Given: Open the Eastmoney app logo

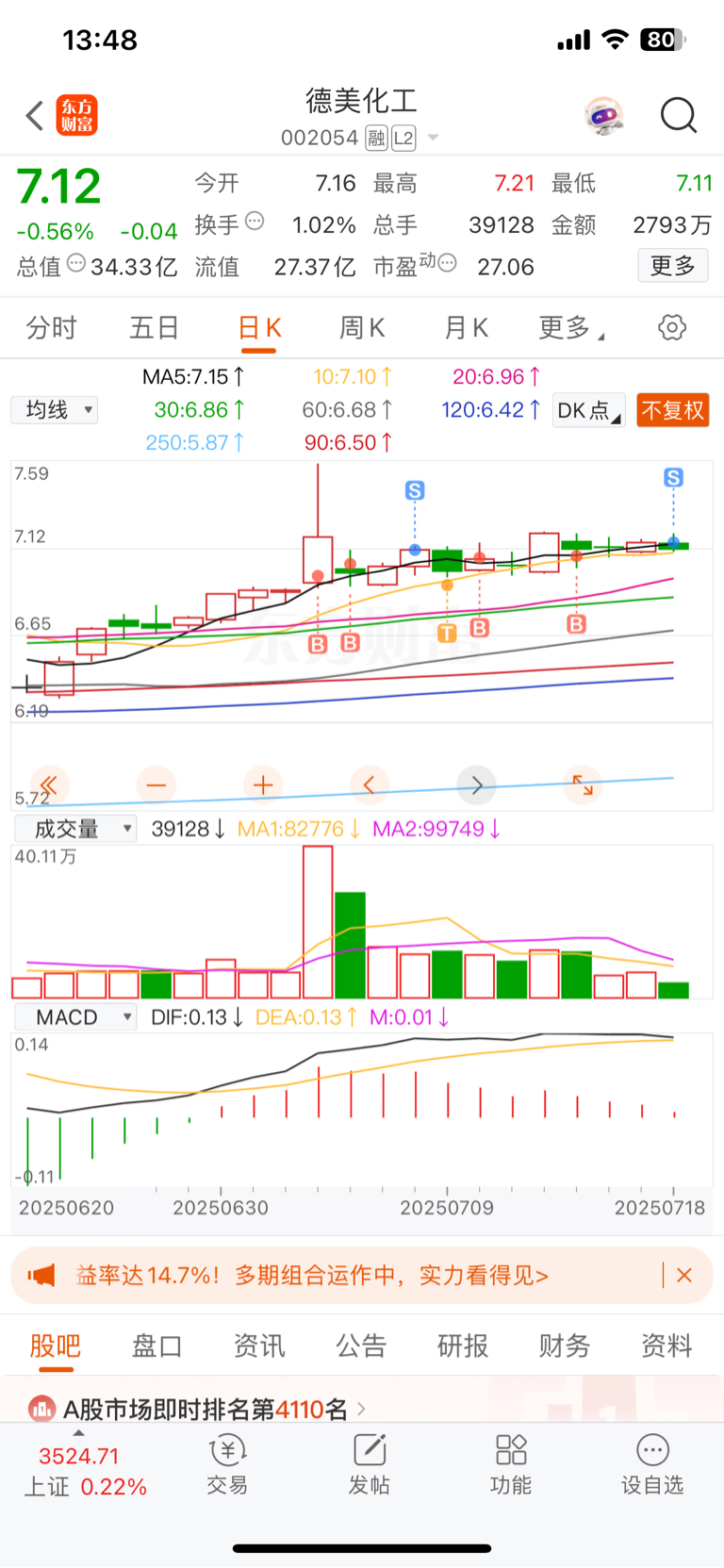Looking at the screenshot, I should coord(76,115).
